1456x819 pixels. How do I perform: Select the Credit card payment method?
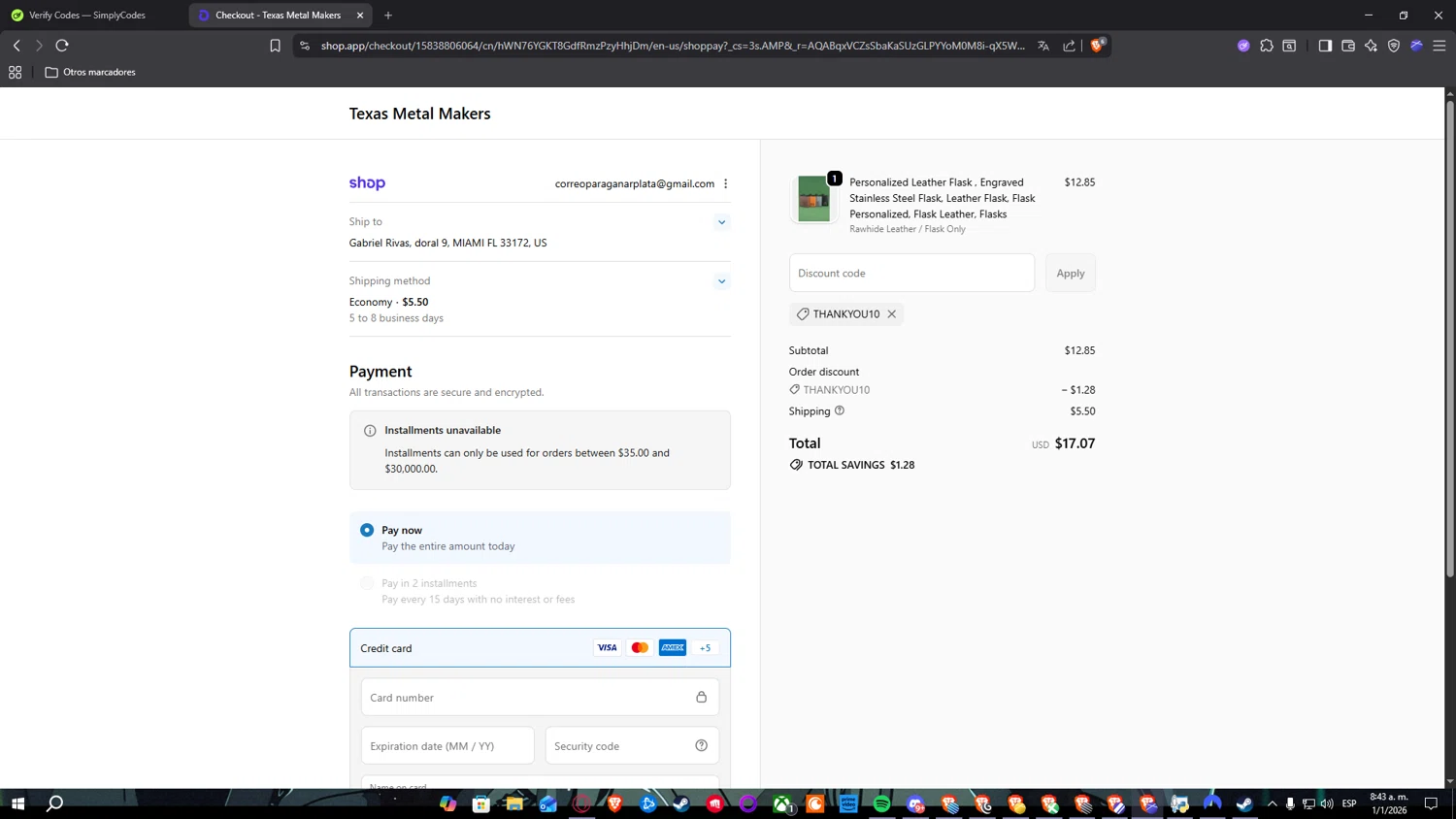coord(540,647)
